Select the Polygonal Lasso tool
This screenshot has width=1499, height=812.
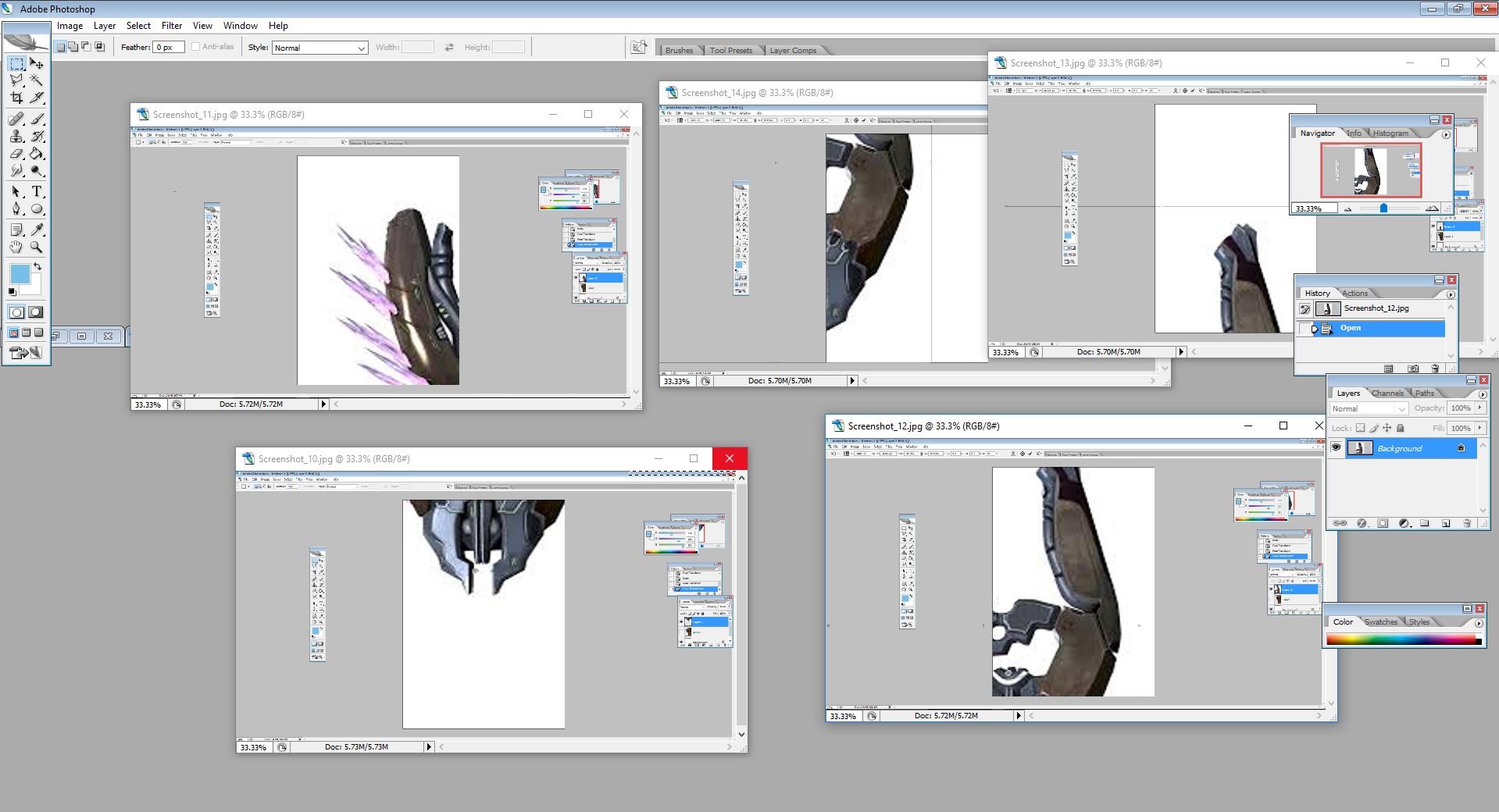coord(16,80)
